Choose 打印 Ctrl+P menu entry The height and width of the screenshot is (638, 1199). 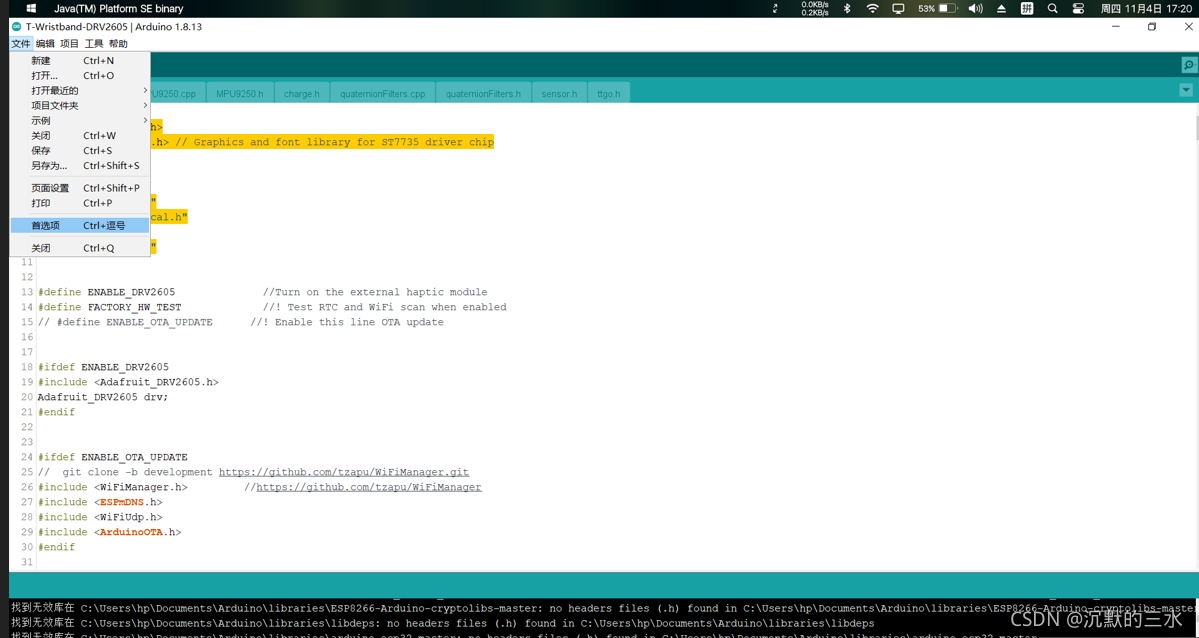pyautogui.click(x=80, y=203)
